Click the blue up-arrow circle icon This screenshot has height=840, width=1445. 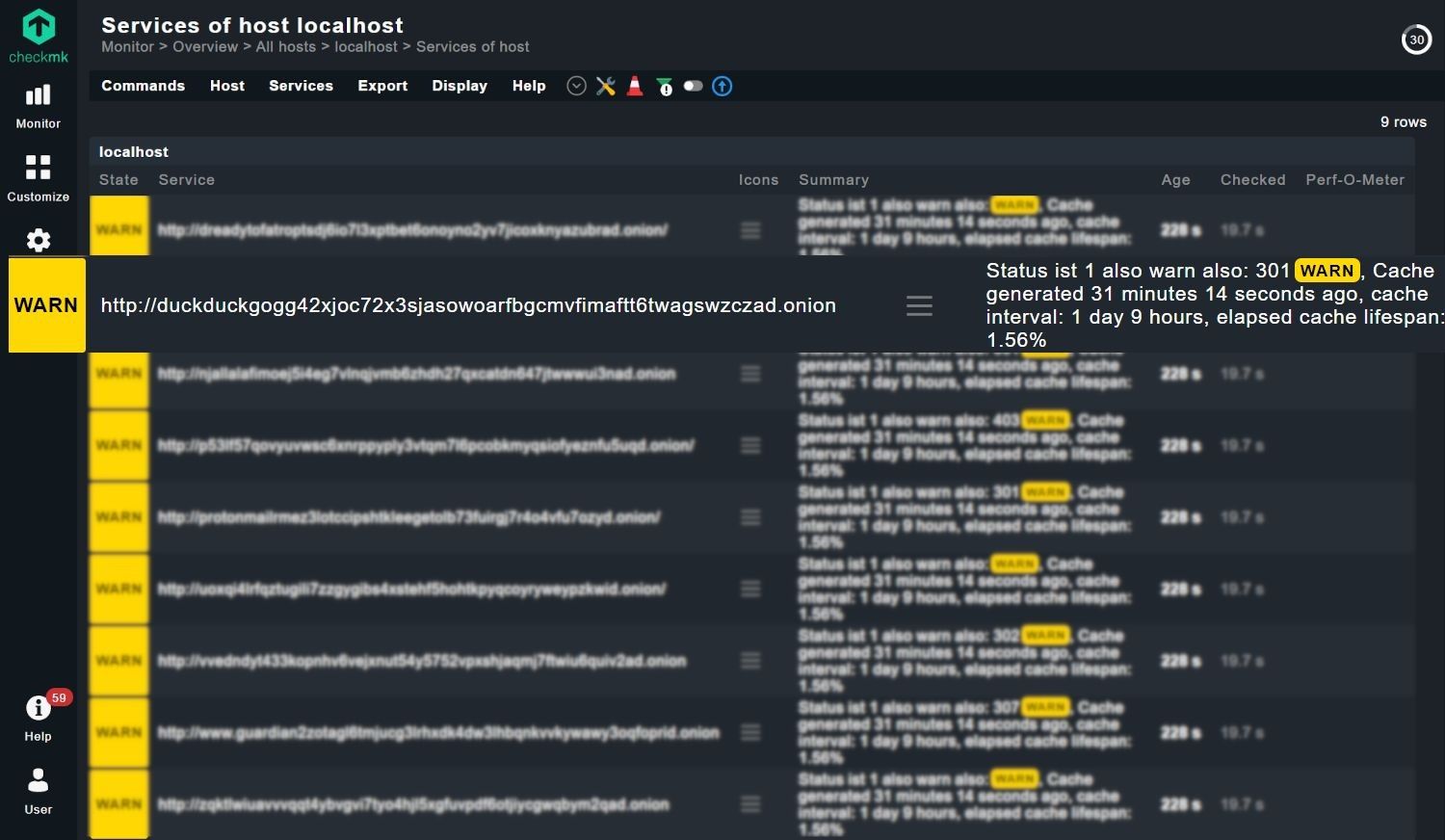coord(722,87)
